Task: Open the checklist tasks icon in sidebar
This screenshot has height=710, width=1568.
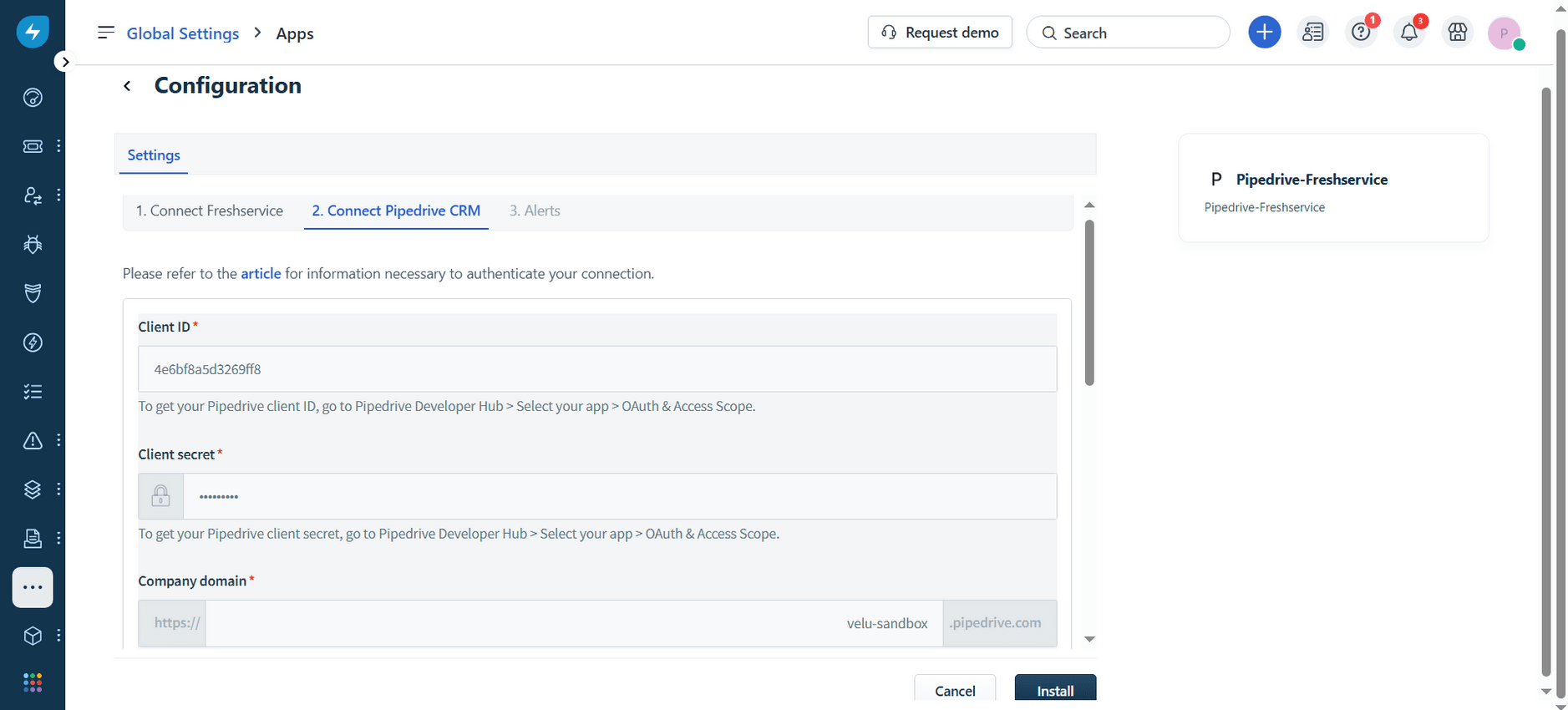Action: click(x=33, y=391)
